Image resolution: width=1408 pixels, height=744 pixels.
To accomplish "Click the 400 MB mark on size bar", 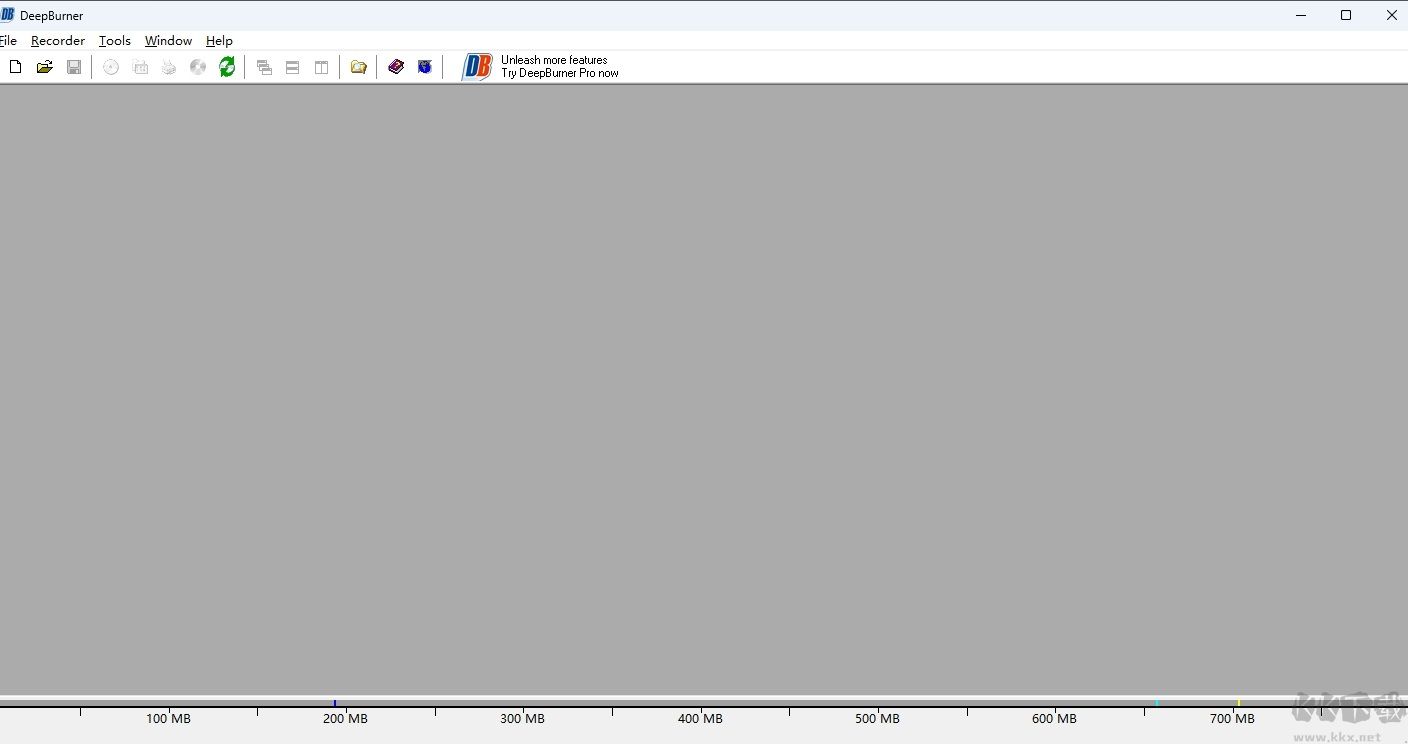I will click(x=700, y=719).
